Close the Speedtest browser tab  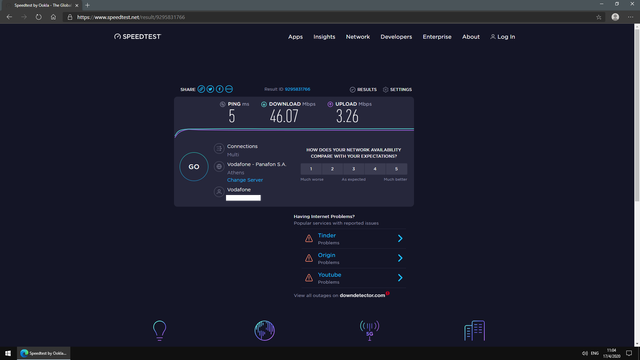pyautogui.click(x=76, y=5)
